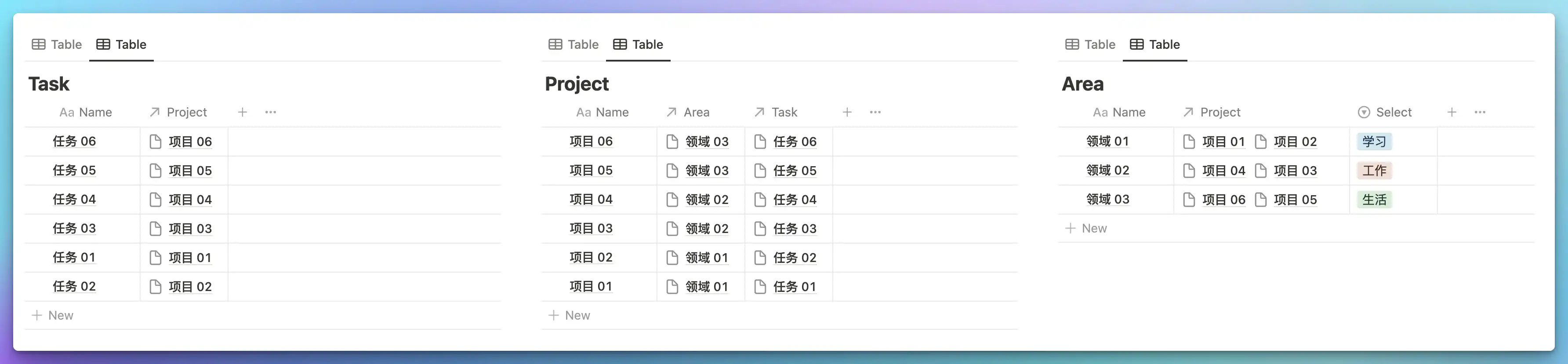Add a property in the Task table
1568x364 pixels.
242,112
